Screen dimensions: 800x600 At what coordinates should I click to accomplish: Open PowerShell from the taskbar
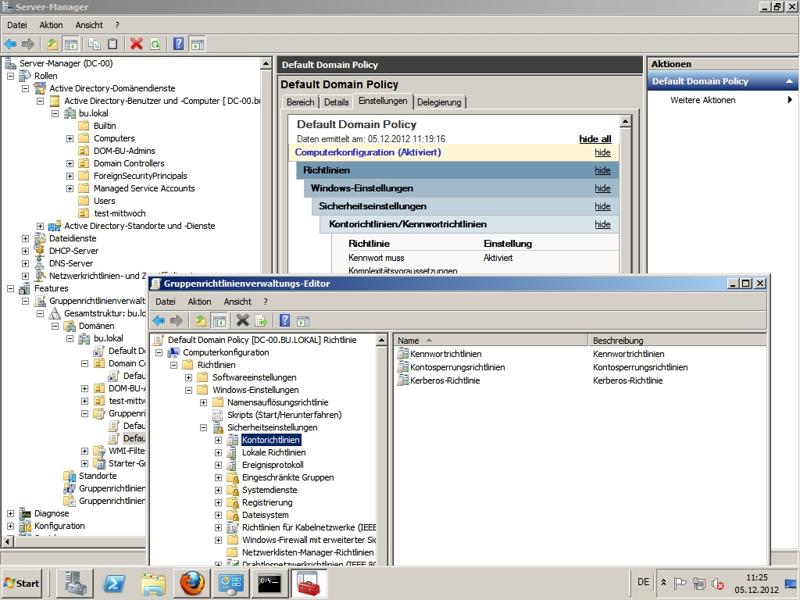point(114,583)
